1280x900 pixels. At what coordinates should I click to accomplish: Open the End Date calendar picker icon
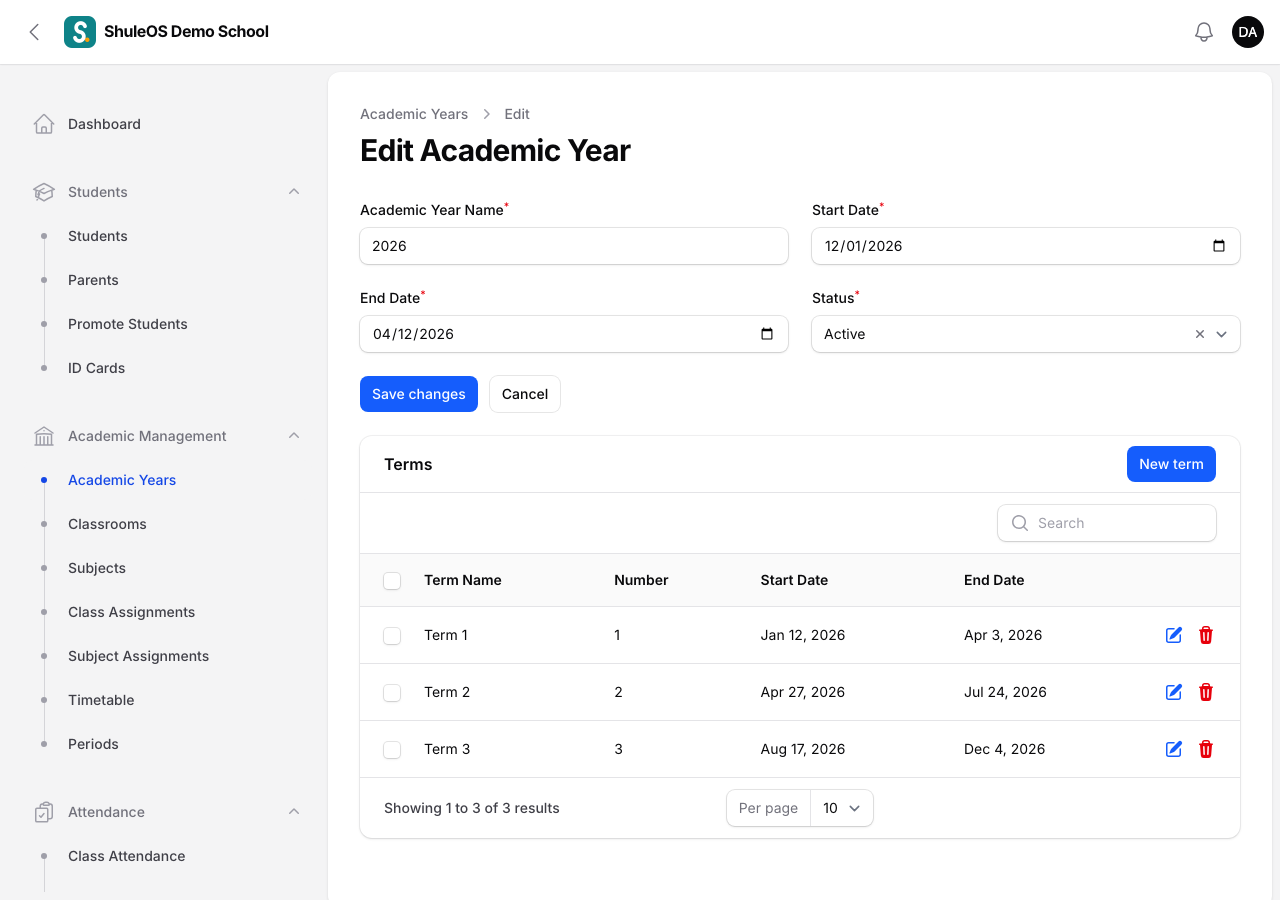pos(767,334)
